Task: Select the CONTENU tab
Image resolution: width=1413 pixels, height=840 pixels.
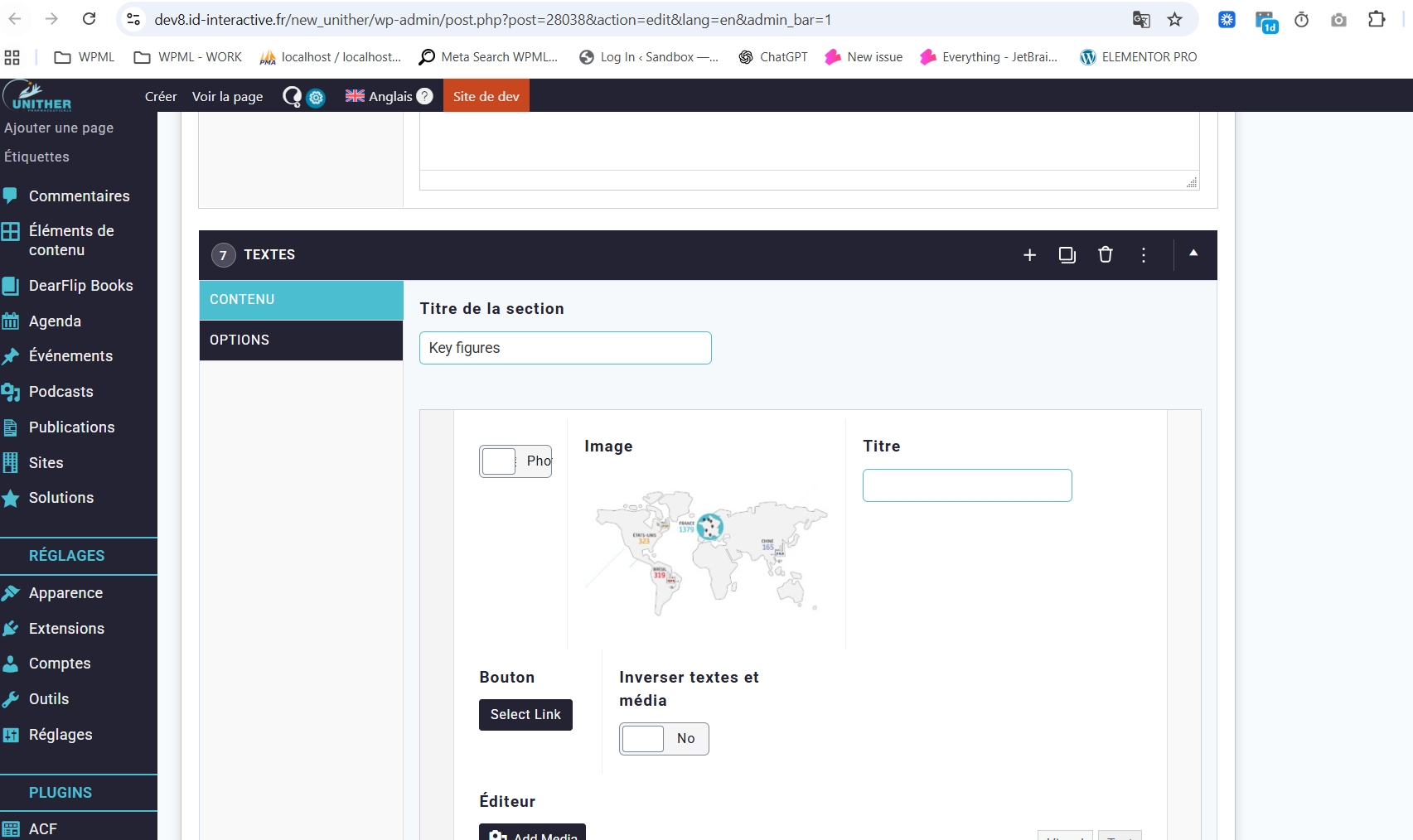Action: click(301, 300)
